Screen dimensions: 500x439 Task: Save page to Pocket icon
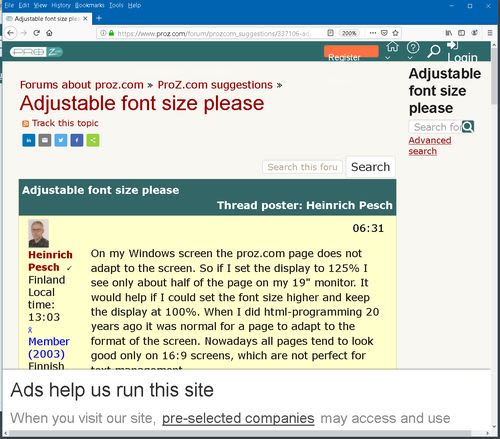(384, 33)
